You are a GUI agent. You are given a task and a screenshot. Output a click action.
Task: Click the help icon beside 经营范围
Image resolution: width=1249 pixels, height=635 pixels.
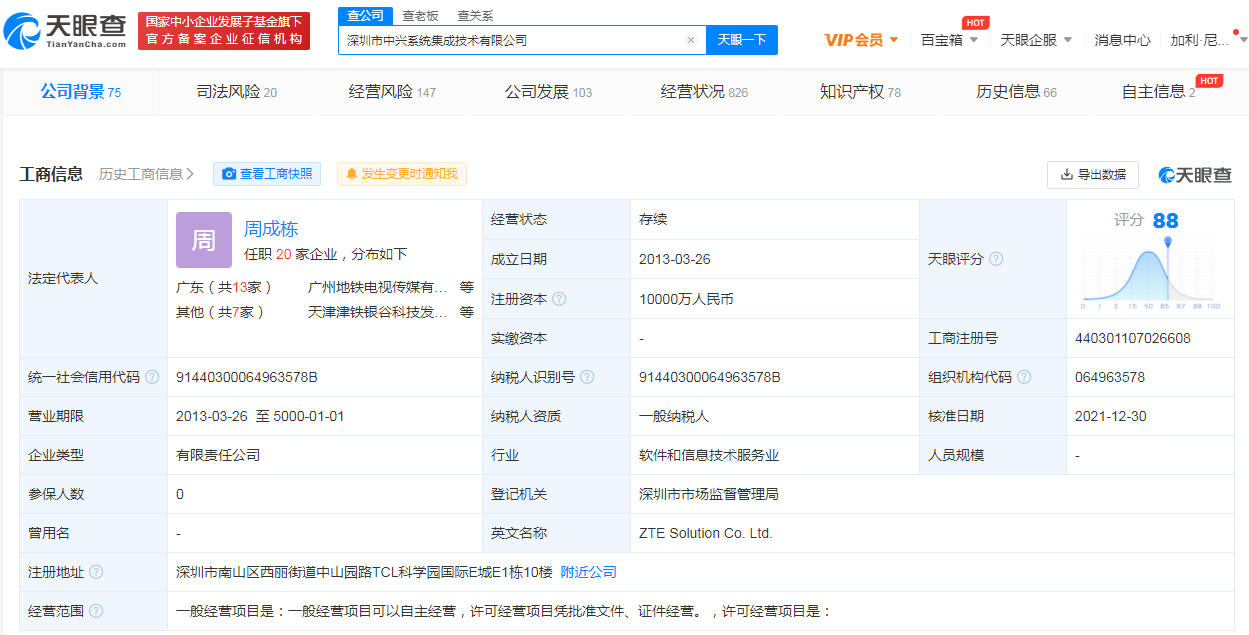96,611
